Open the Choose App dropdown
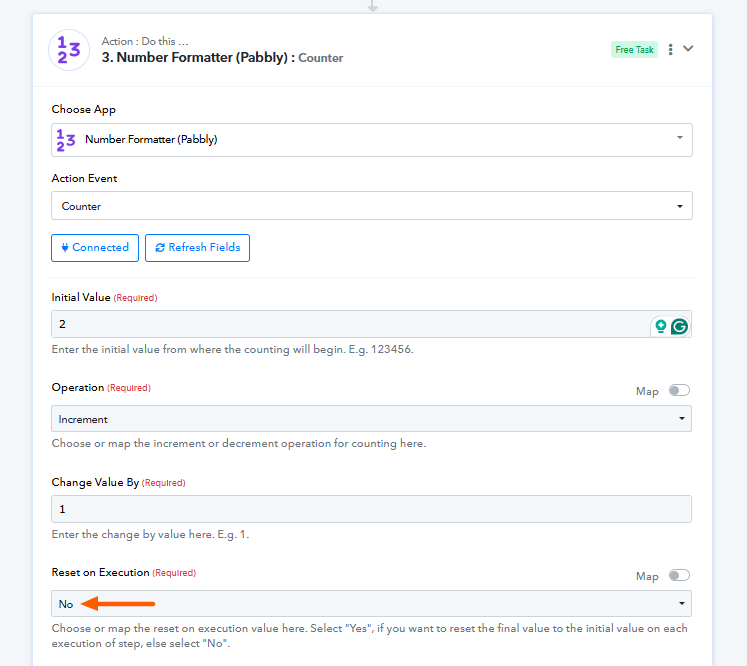Screen dimensions: 747x666 (x=372, y=140)
